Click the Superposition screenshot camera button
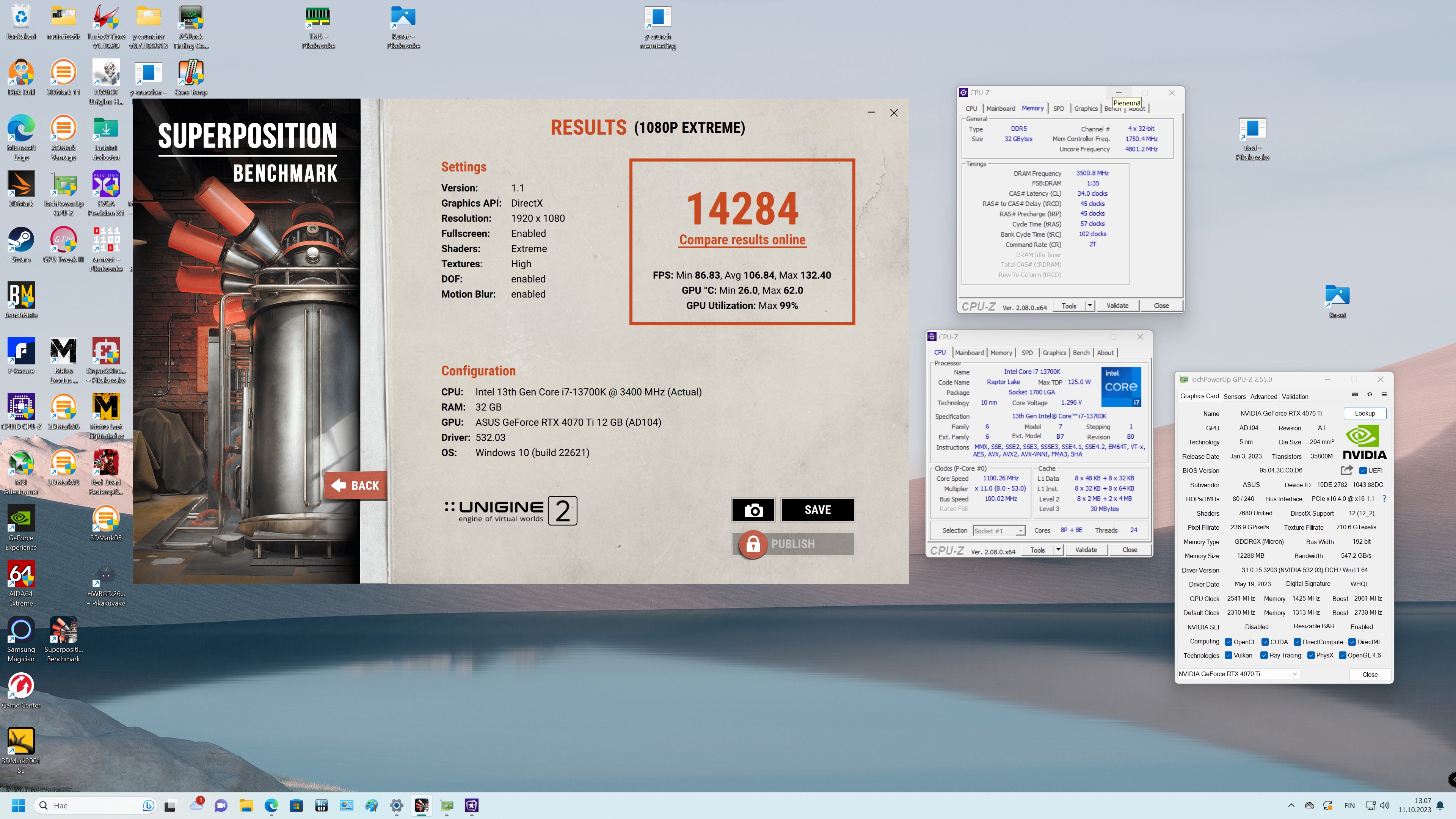This screenshot has height=819, width=1456. coord(753,510)
